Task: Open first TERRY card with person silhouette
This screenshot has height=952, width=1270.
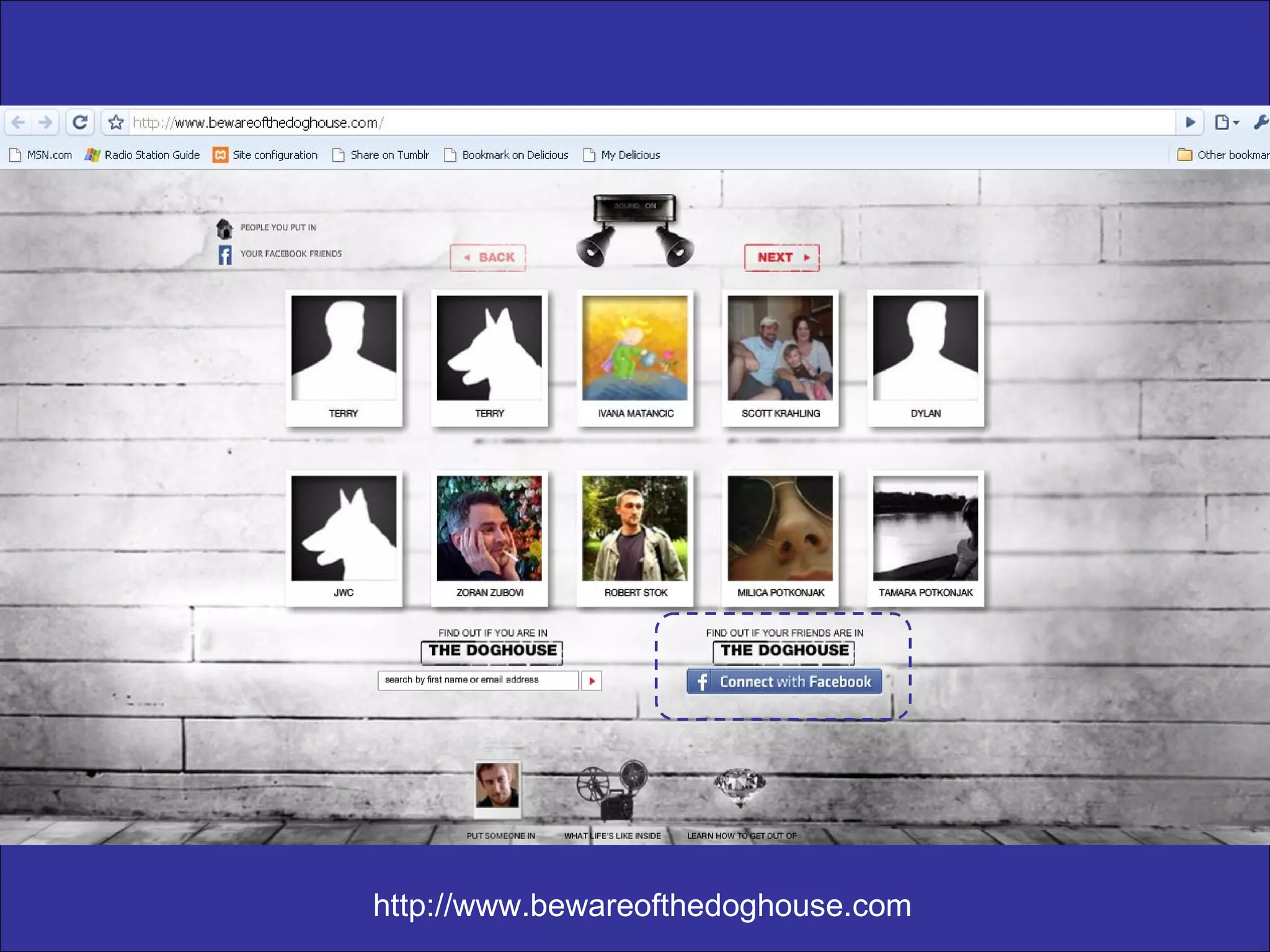Action: tap(344, 358)
